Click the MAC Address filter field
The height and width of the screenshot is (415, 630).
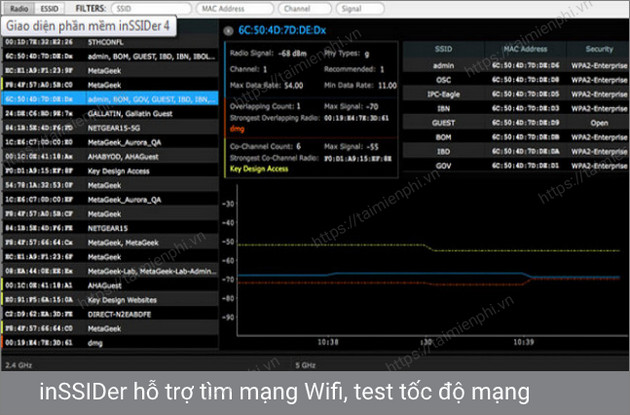click(x=233, y=6)
